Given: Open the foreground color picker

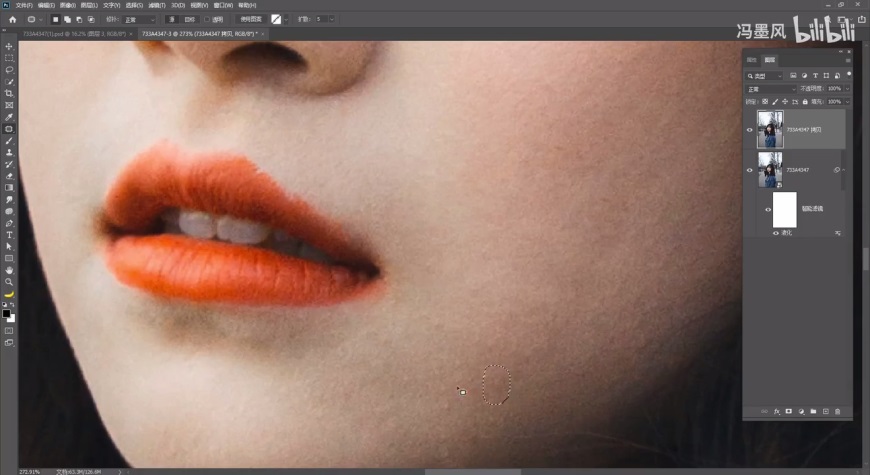Looking at the screenshot, I should coord(6,314).
